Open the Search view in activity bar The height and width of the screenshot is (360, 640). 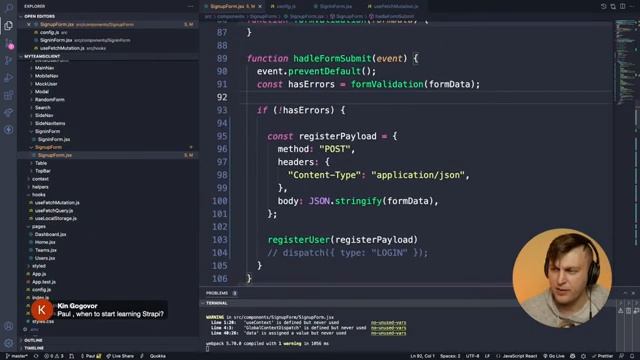(8, 7)
